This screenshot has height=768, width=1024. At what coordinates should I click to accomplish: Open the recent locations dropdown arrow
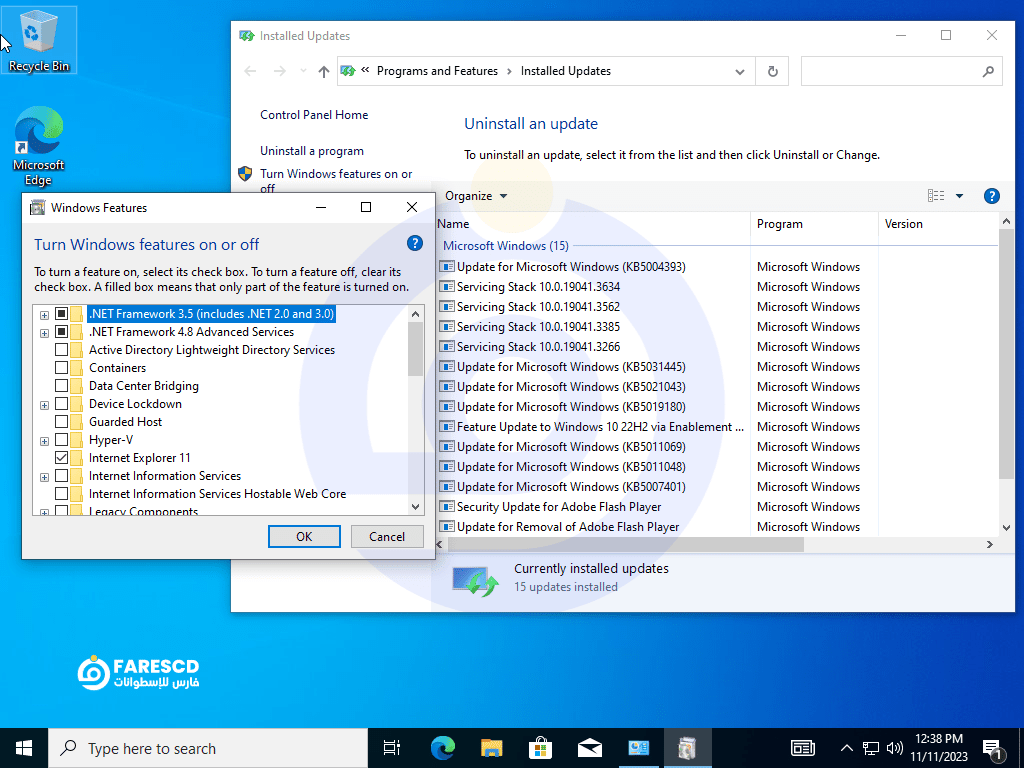(303, 71)
